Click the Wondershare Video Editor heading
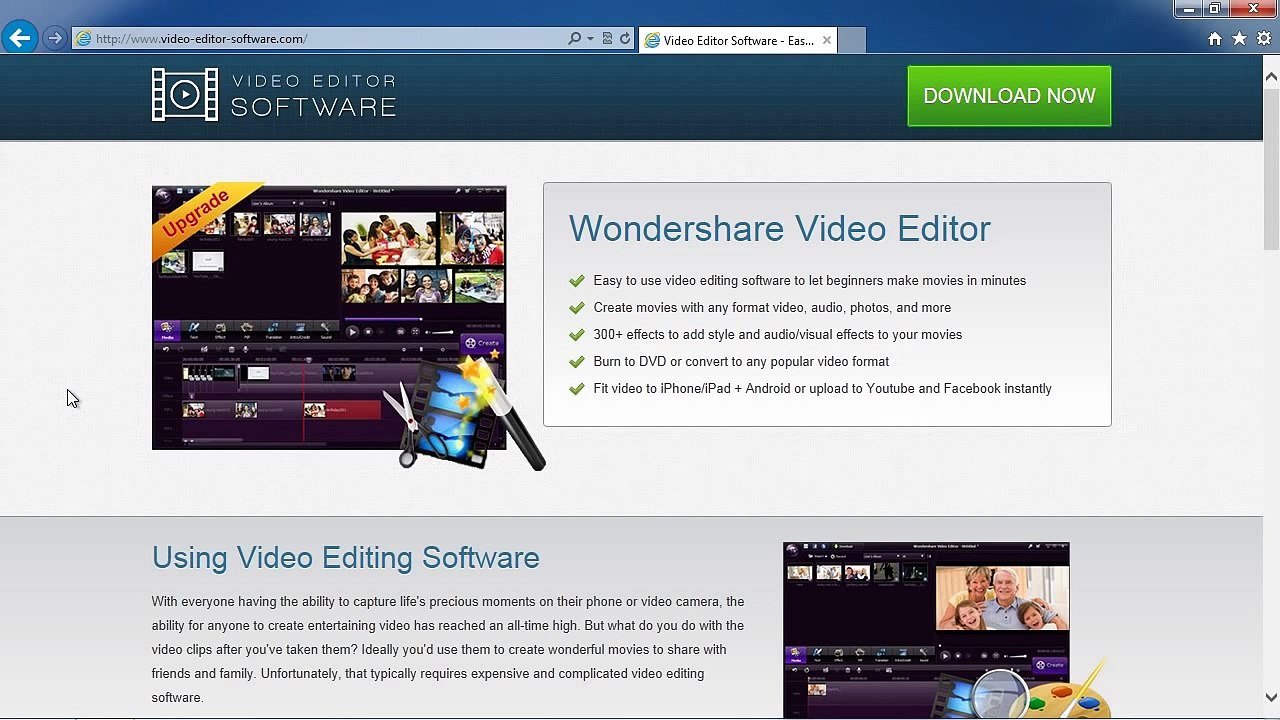 [x=780, y=228]
